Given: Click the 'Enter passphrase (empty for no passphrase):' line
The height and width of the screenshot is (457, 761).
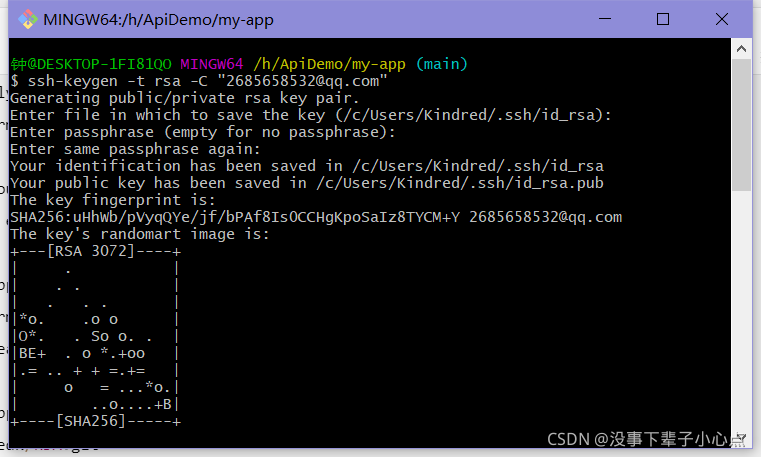Looking at the screenshot, I should coord(203,132).
